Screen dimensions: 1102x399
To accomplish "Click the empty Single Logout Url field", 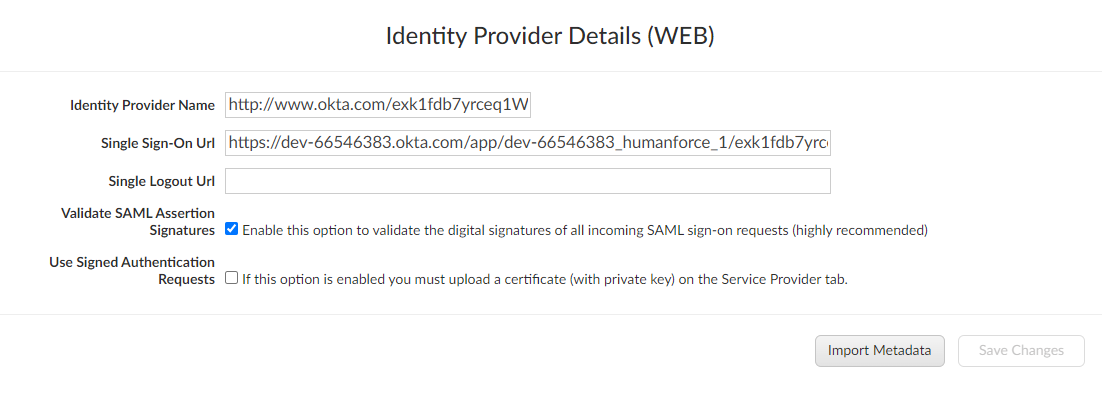I will [528, 181].
